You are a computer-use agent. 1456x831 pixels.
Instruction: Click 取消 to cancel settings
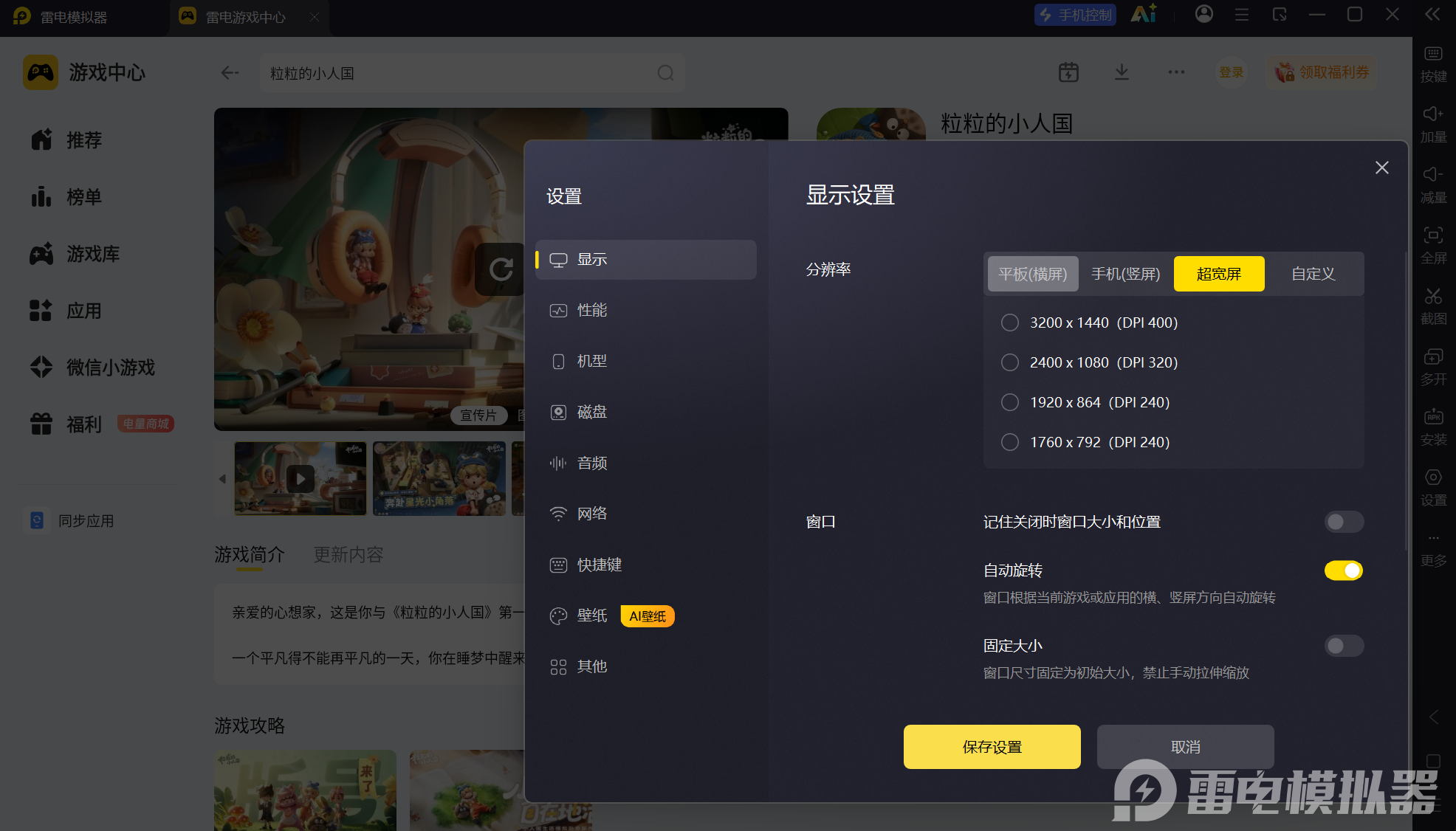coord(1186,747)
